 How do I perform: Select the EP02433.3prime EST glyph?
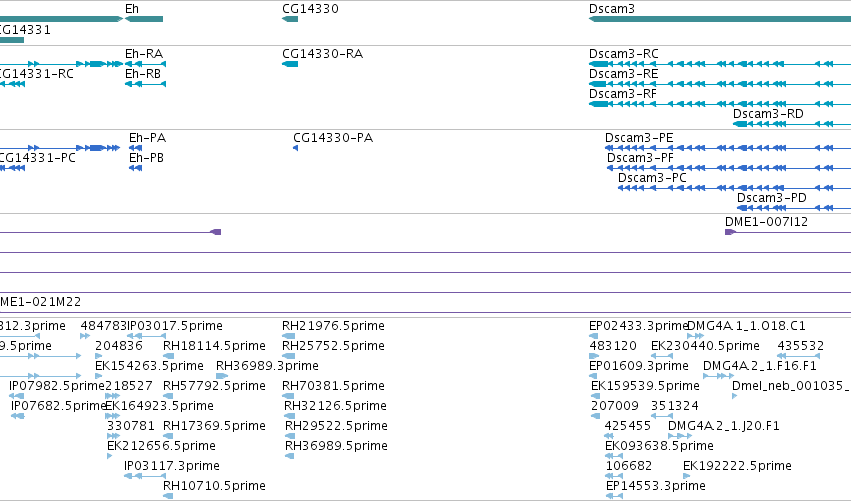pyautogui.click(x=593, y=336)
